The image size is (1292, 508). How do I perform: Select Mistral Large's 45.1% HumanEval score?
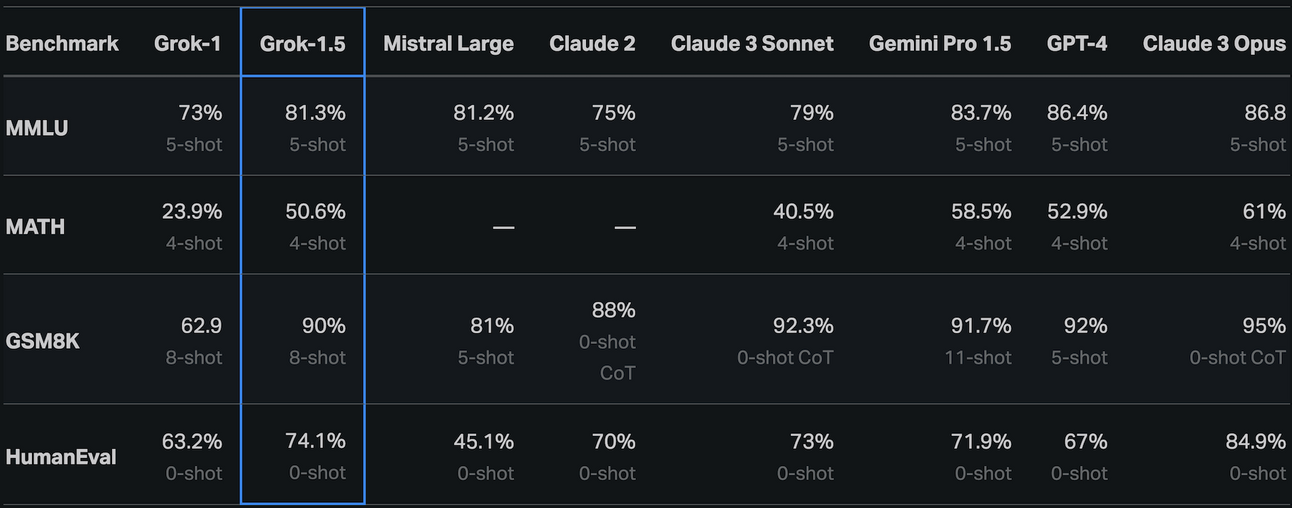(x=485, y=442)
